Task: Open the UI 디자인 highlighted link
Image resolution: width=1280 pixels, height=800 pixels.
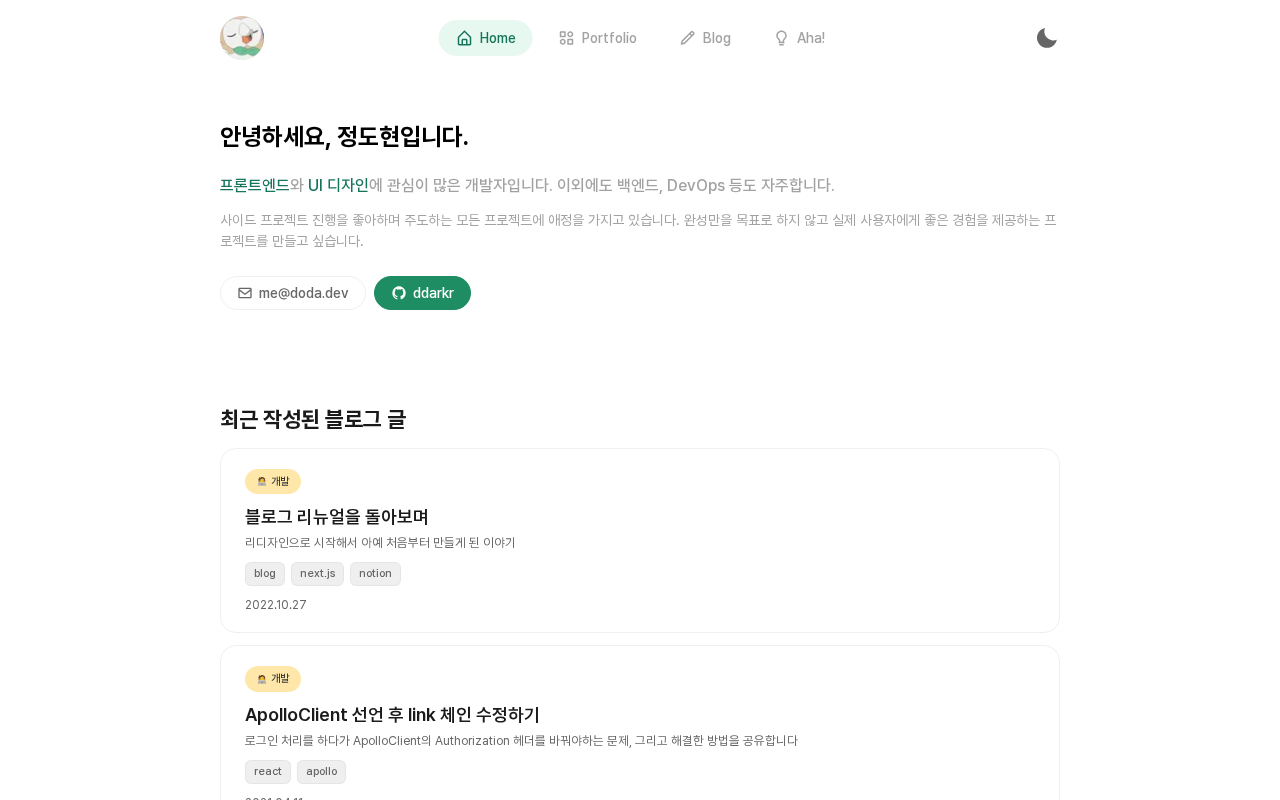Action: coord(338,185)
